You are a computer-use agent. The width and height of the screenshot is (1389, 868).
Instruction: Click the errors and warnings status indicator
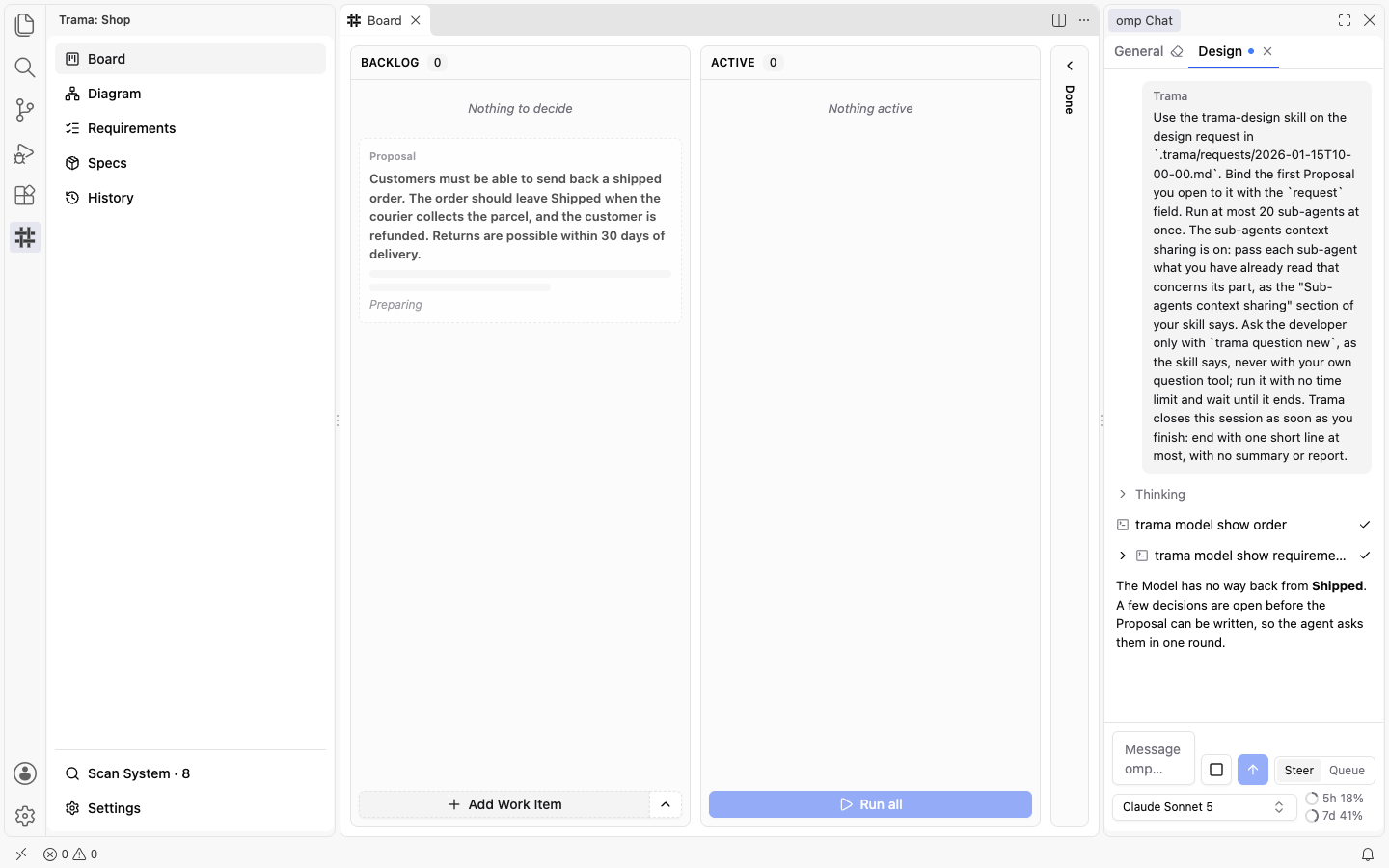70,854
